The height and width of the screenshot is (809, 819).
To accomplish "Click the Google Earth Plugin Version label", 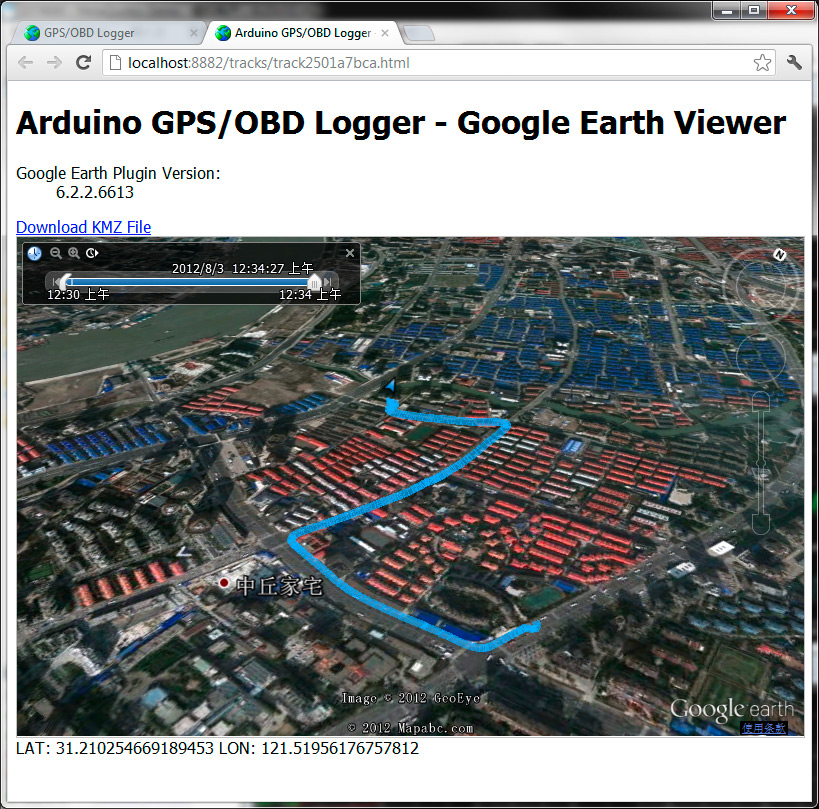I will [x=119, y=173].
